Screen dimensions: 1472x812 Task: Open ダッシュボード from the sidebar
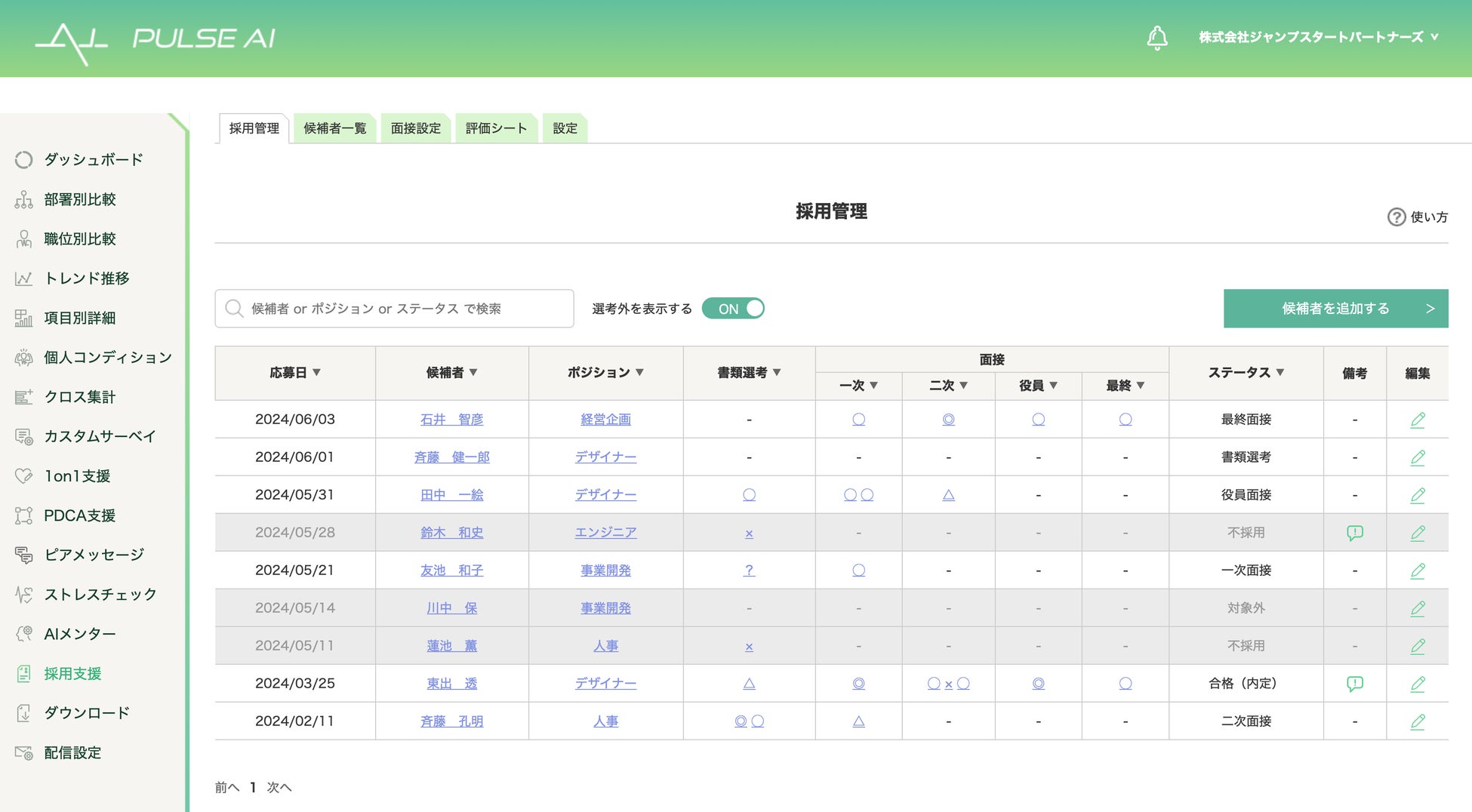point(93,160)
